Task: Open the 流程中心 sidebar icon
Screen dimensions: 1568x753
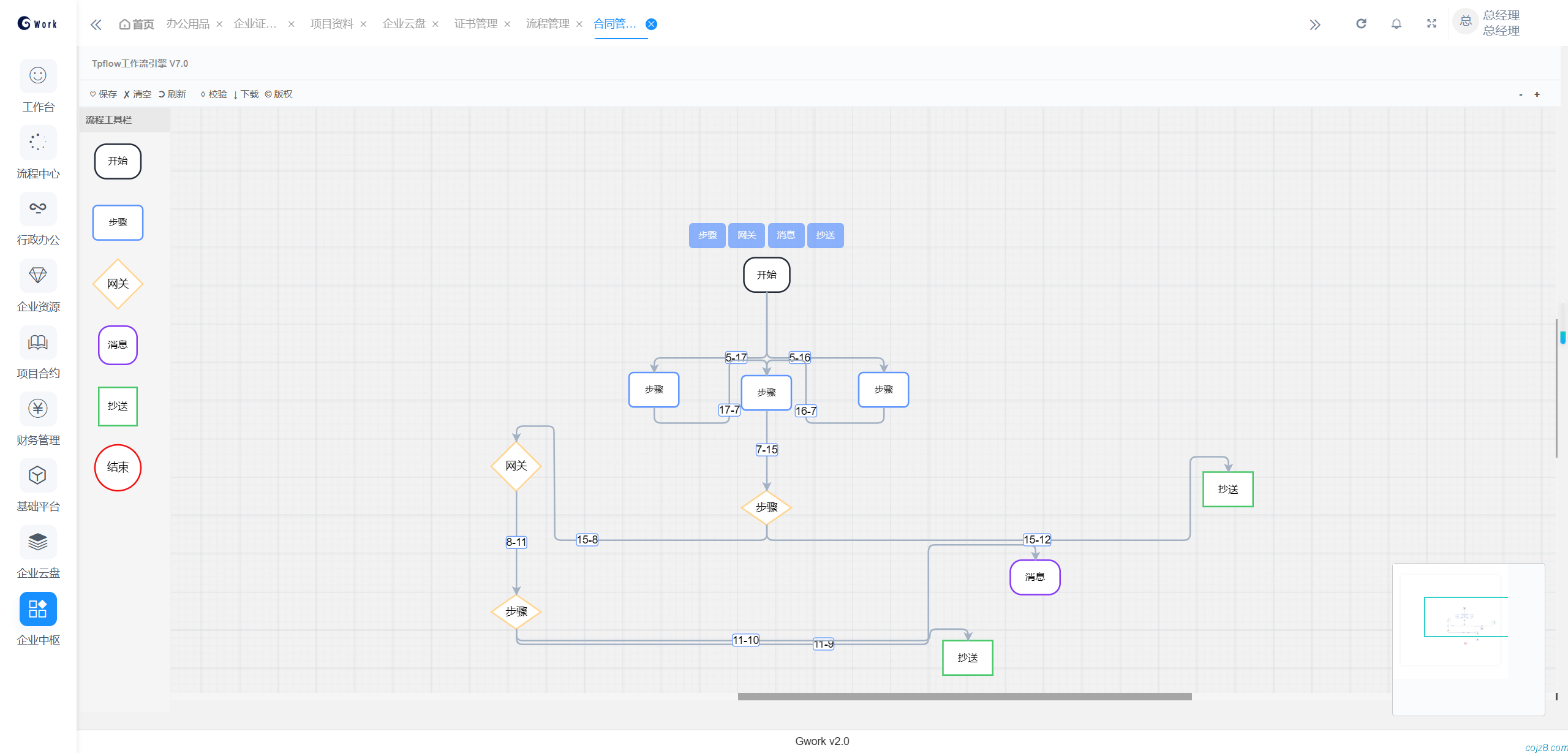Action: click(x=38, y=142)
